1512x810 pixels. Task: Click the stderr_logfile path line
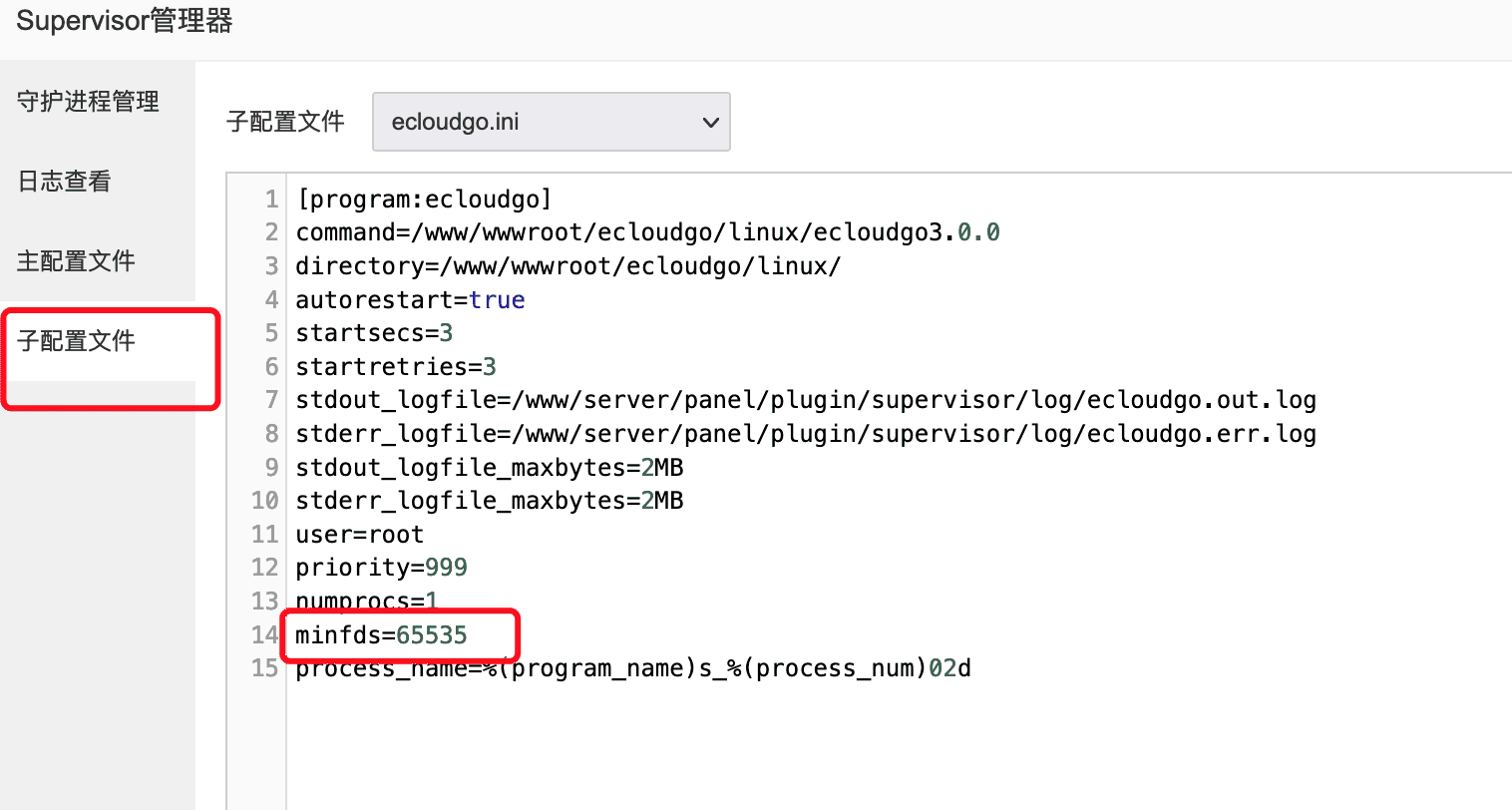805,434
